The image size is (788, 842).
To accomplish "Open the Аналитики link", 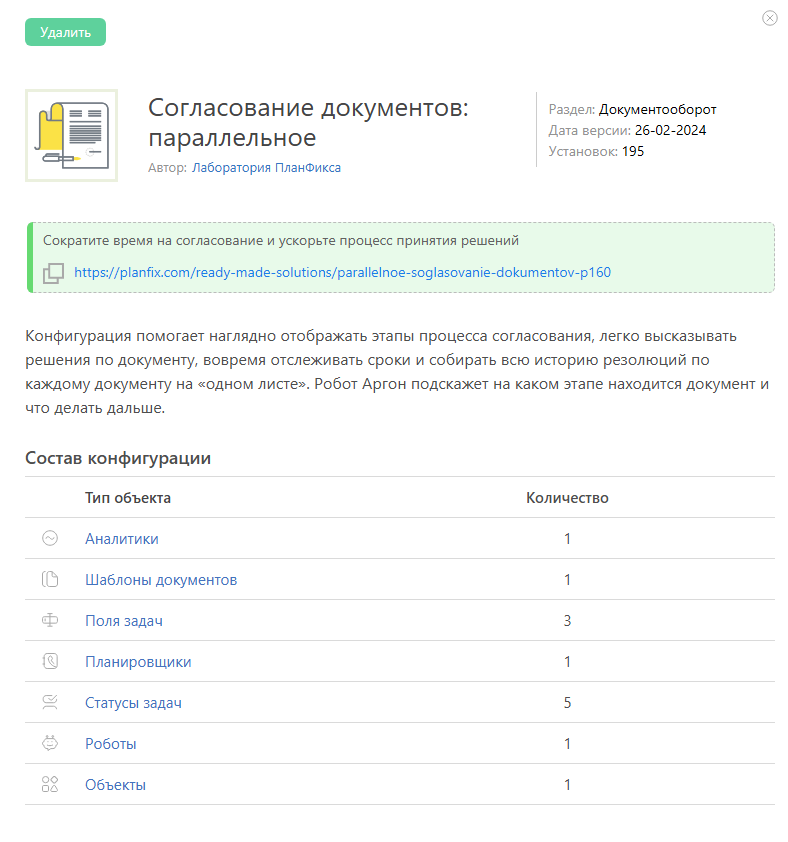I will pos(122,539).
